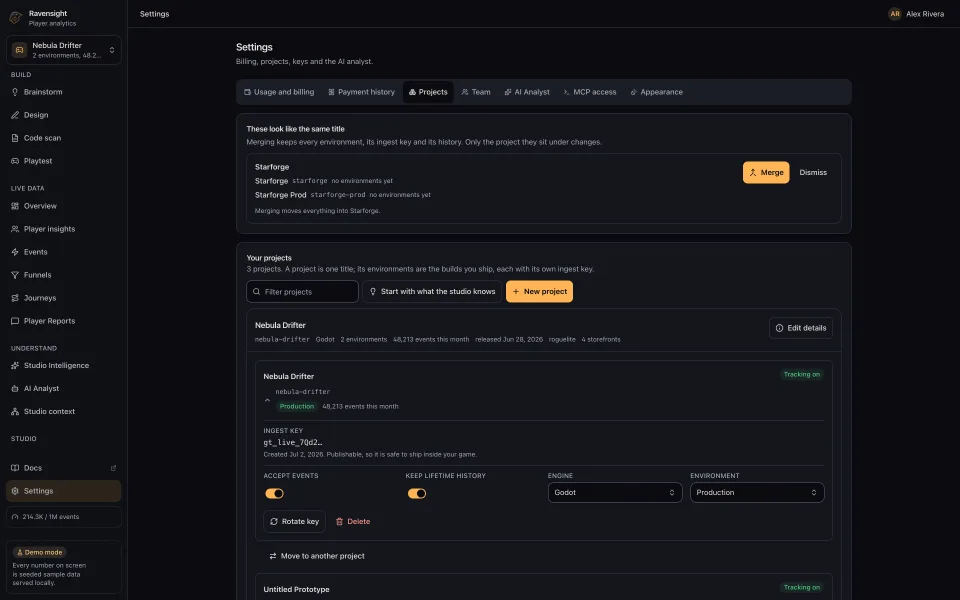This screenshot has width=960, height=600.
Task: Switch to the MCP access tab
Action: click(x=590, y=92)
